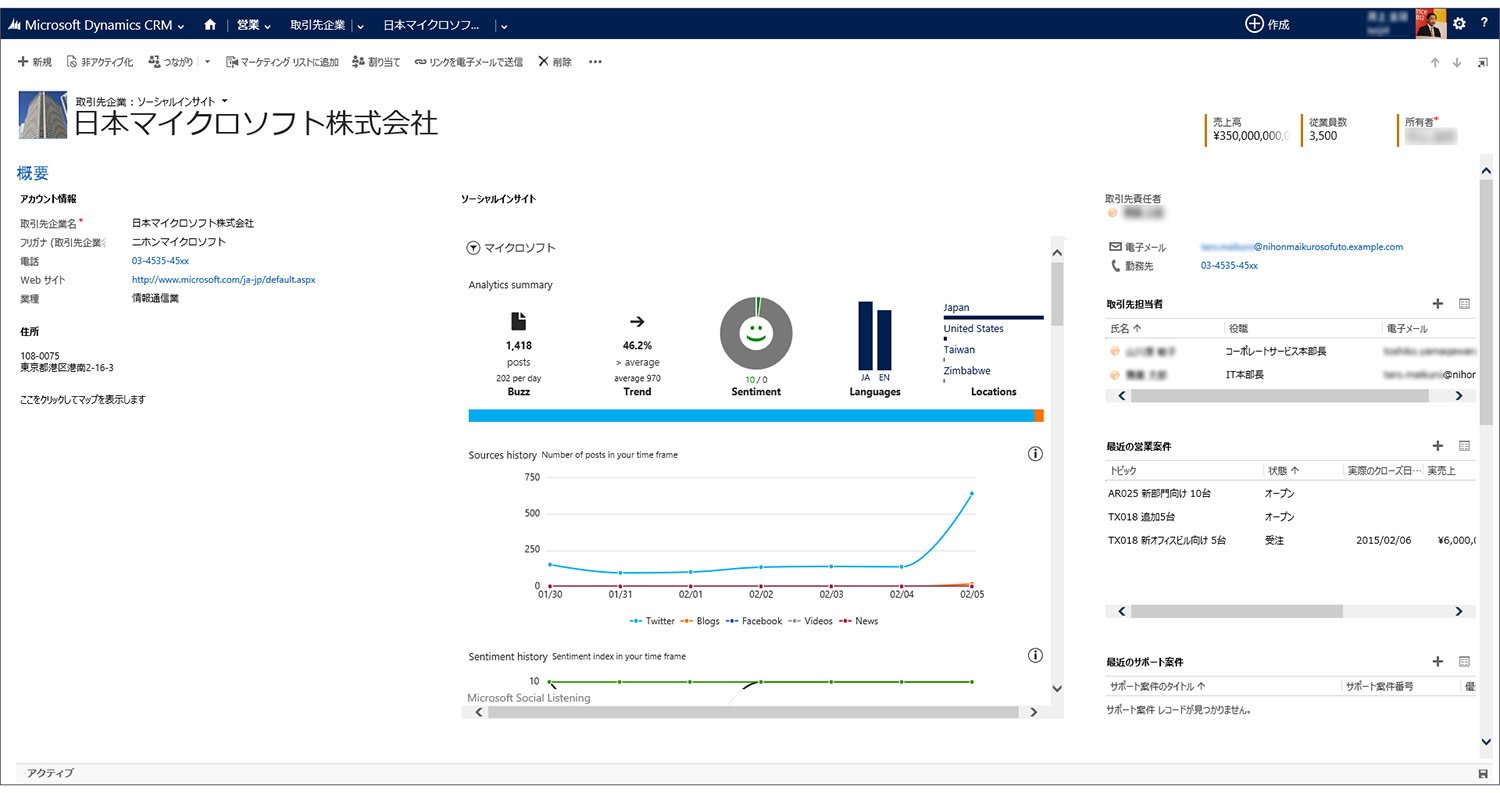The image size is (1500, 793).
Task: Click the Sentiment smiley donut chart
Action: tap(756, 334)
